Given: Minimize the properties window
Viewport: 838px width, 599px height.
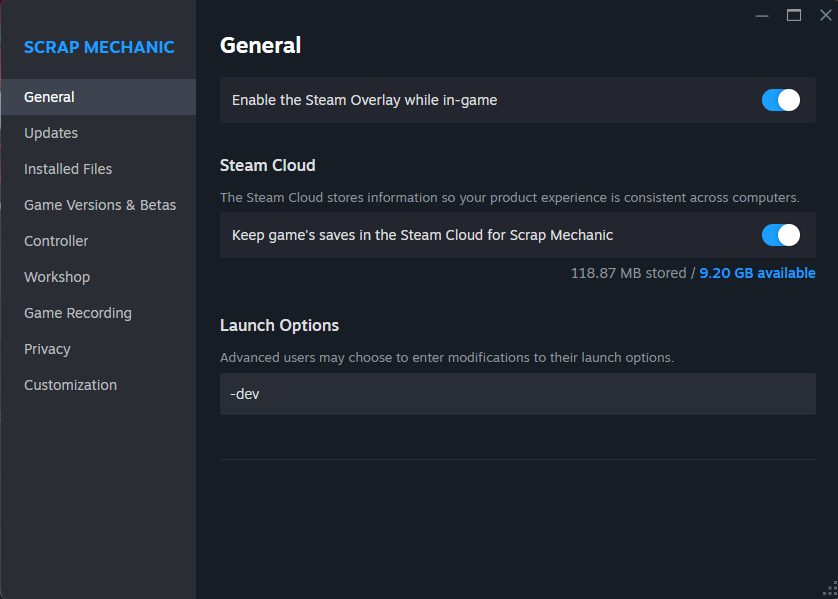Looking at the screenshot, I should [x=762, y=15].
